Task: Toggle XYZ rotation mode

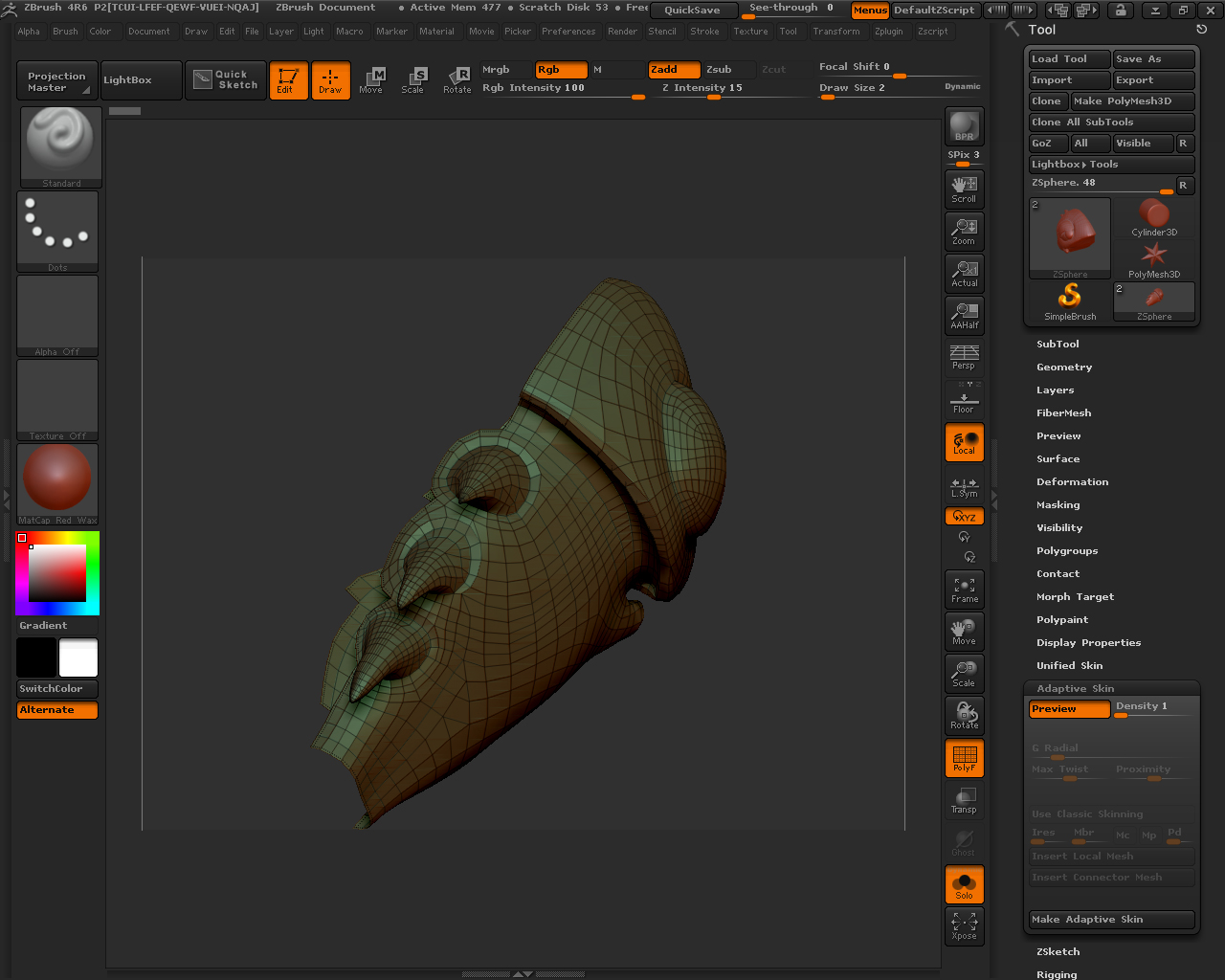Action: click(x=964, y=516)
